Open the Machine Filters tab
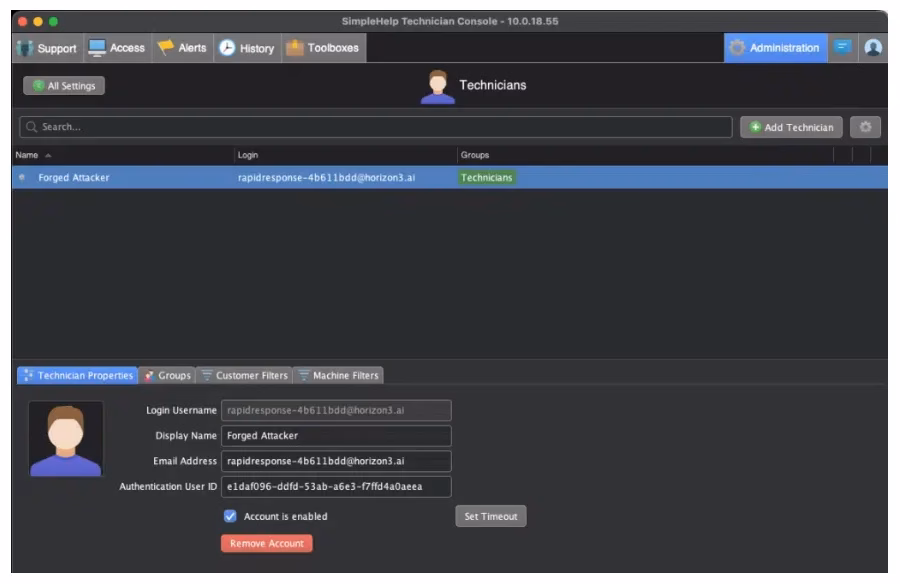Viewport: 900px width, 584px height. click(339, 376)
